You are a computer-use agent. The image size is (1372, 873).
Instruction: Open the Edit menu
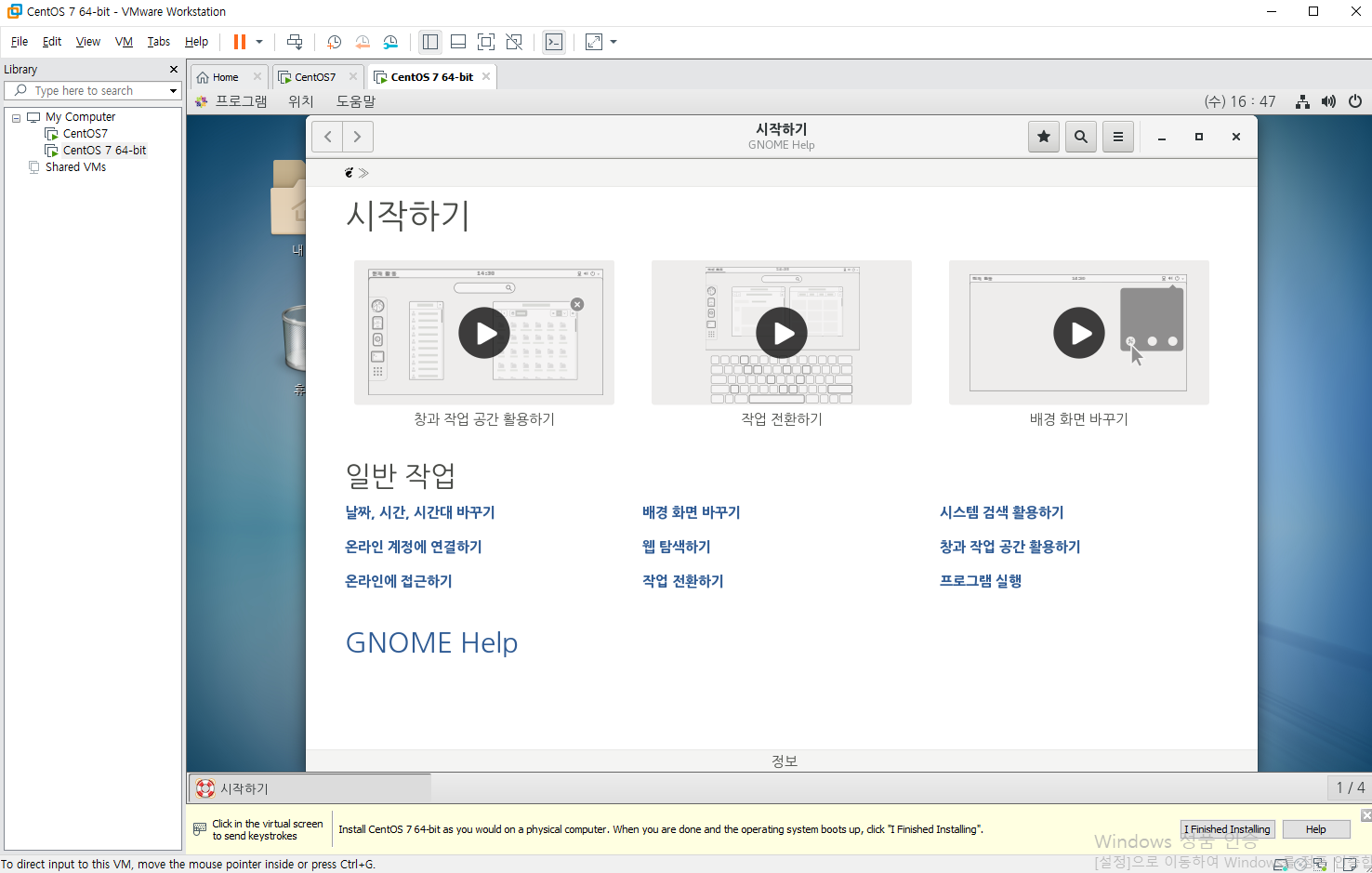coord(52,42)
